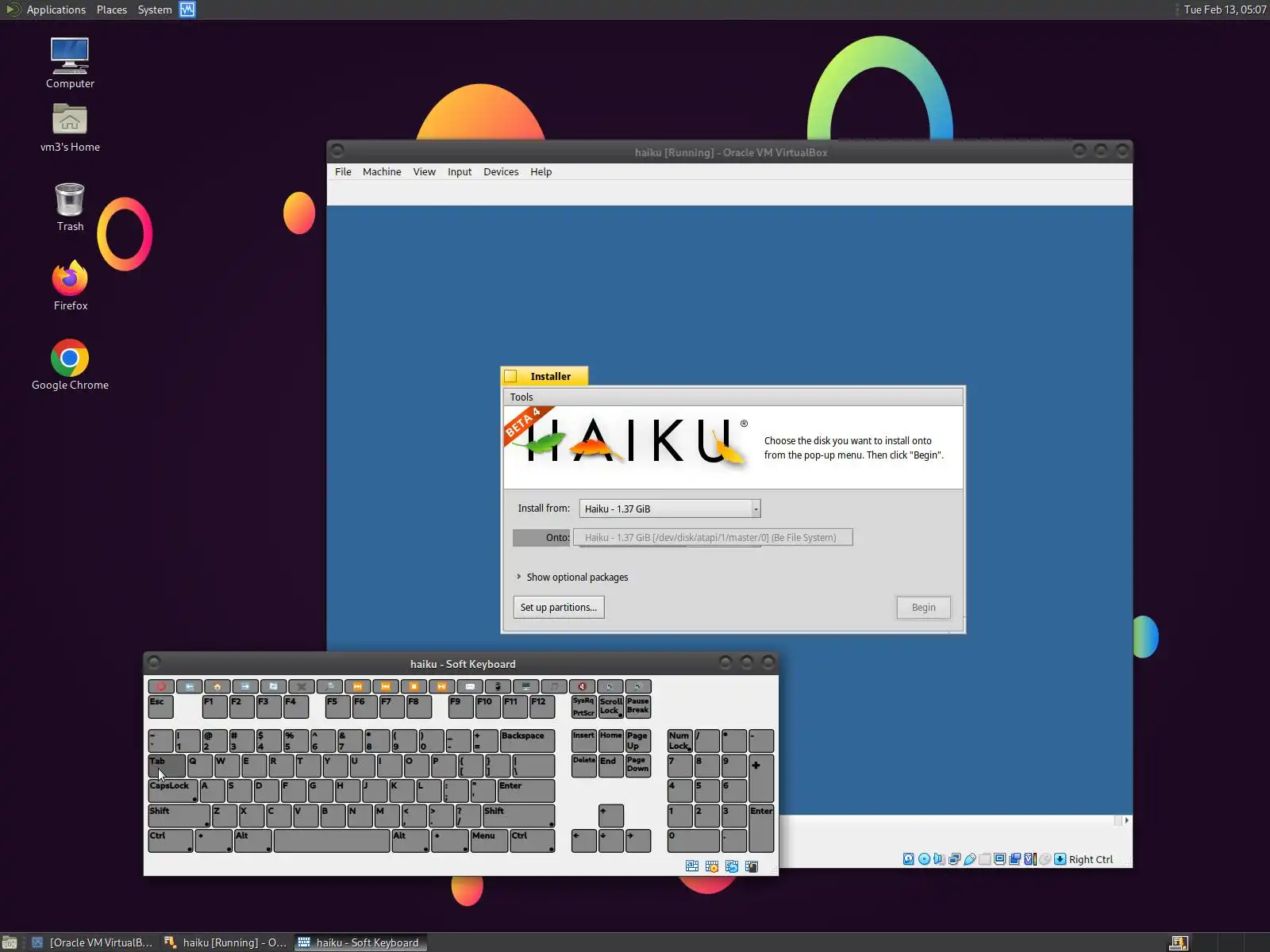This screenshot has height=952, width=1270.
Task: Click the Play/Pause multimedia key
Action: coord(442,686)
